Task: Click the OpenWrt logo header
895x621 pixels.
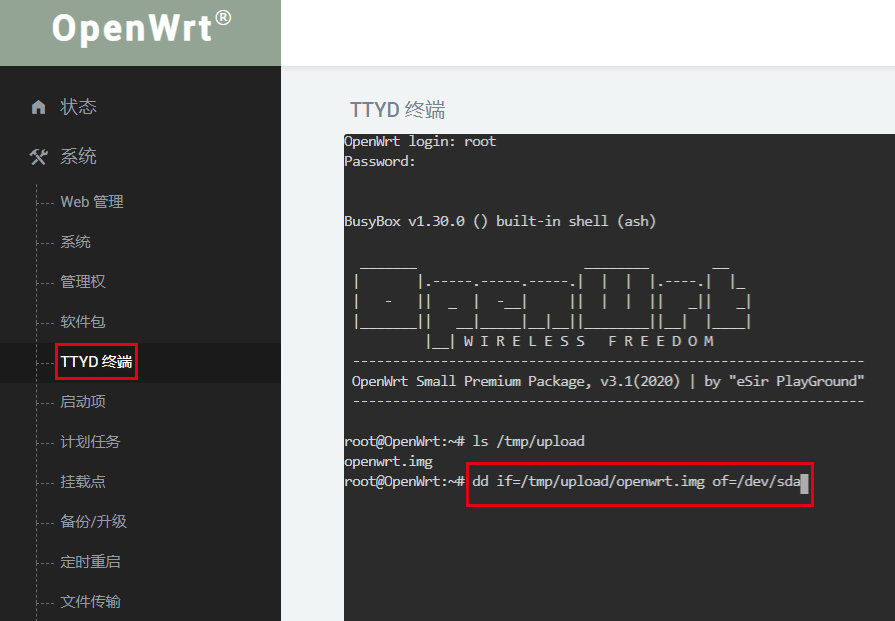Action: pyautogui.click(x=141, y=29)
